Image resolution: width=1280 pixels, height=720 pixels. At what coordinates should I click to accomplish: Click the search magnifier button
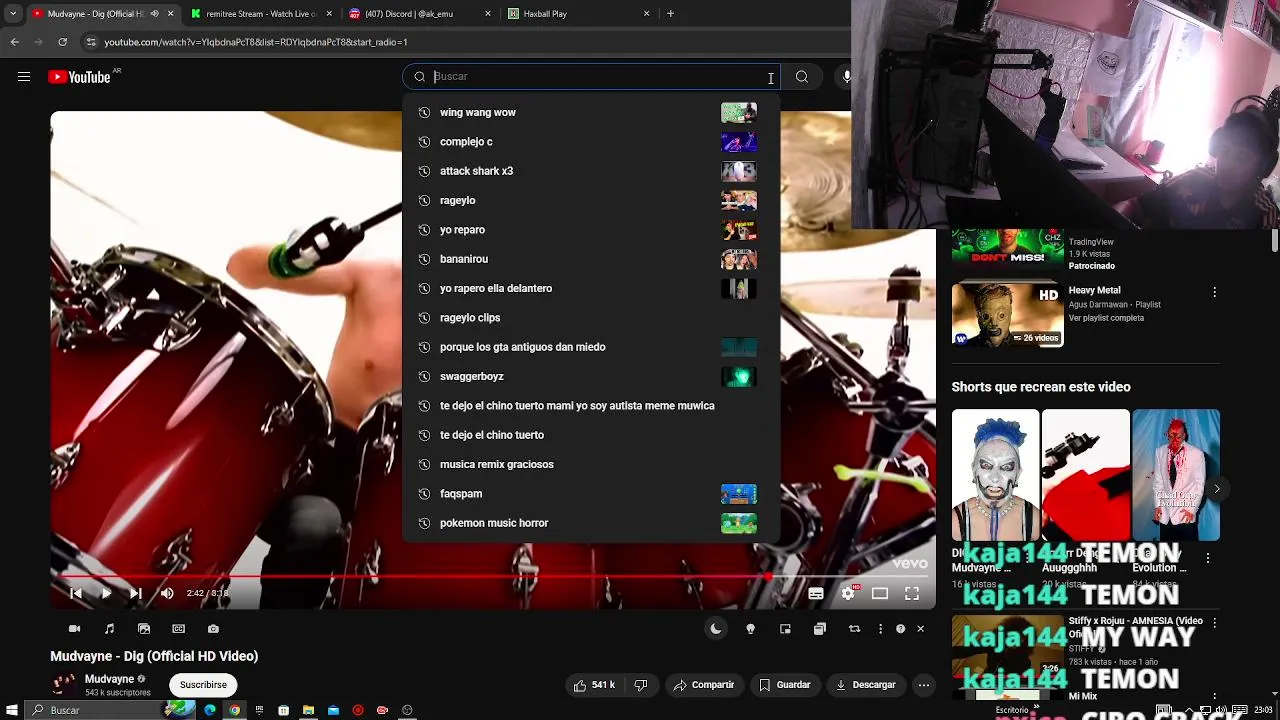click(x=802, y=77)
